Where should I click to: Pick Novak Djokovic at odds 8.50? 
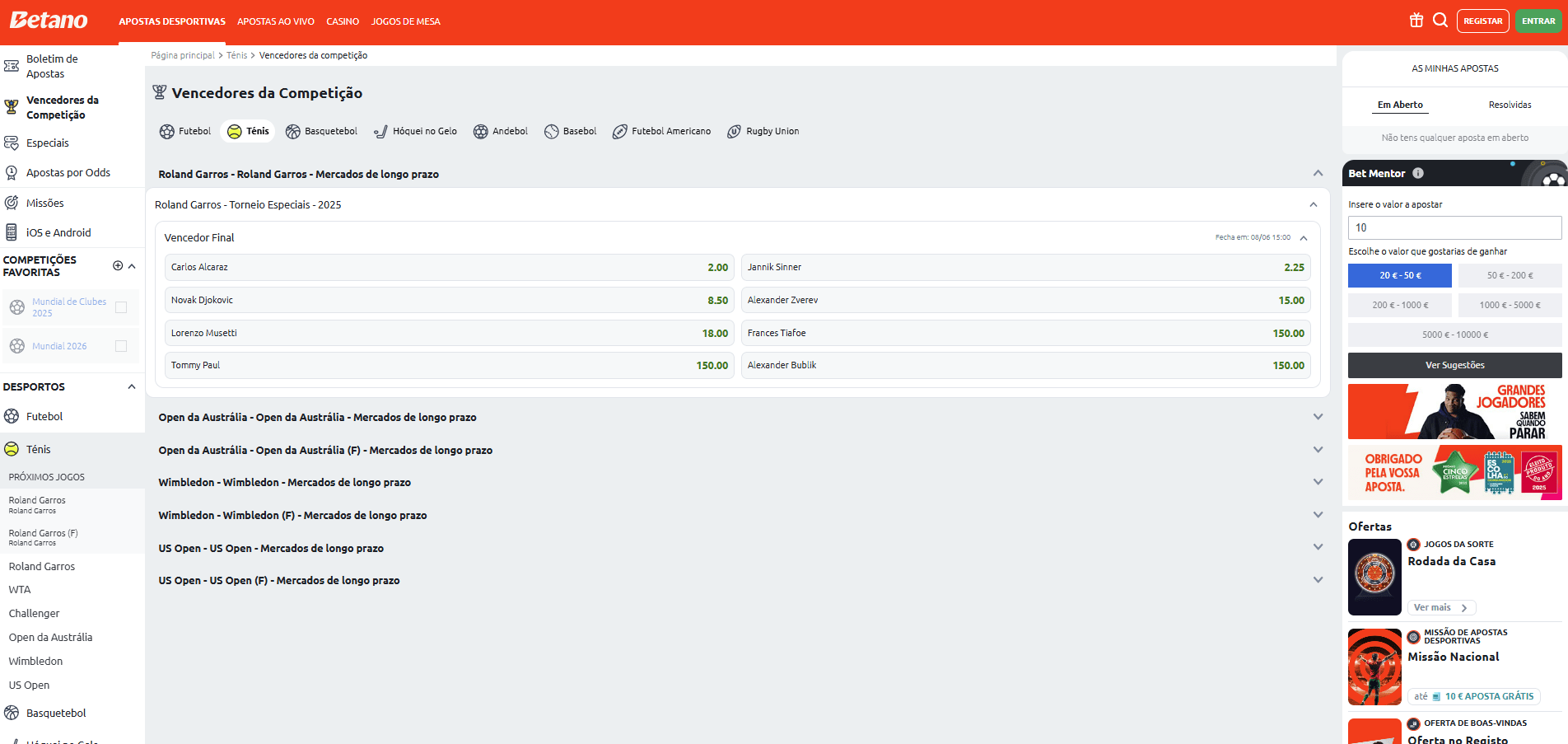[450, 300]
